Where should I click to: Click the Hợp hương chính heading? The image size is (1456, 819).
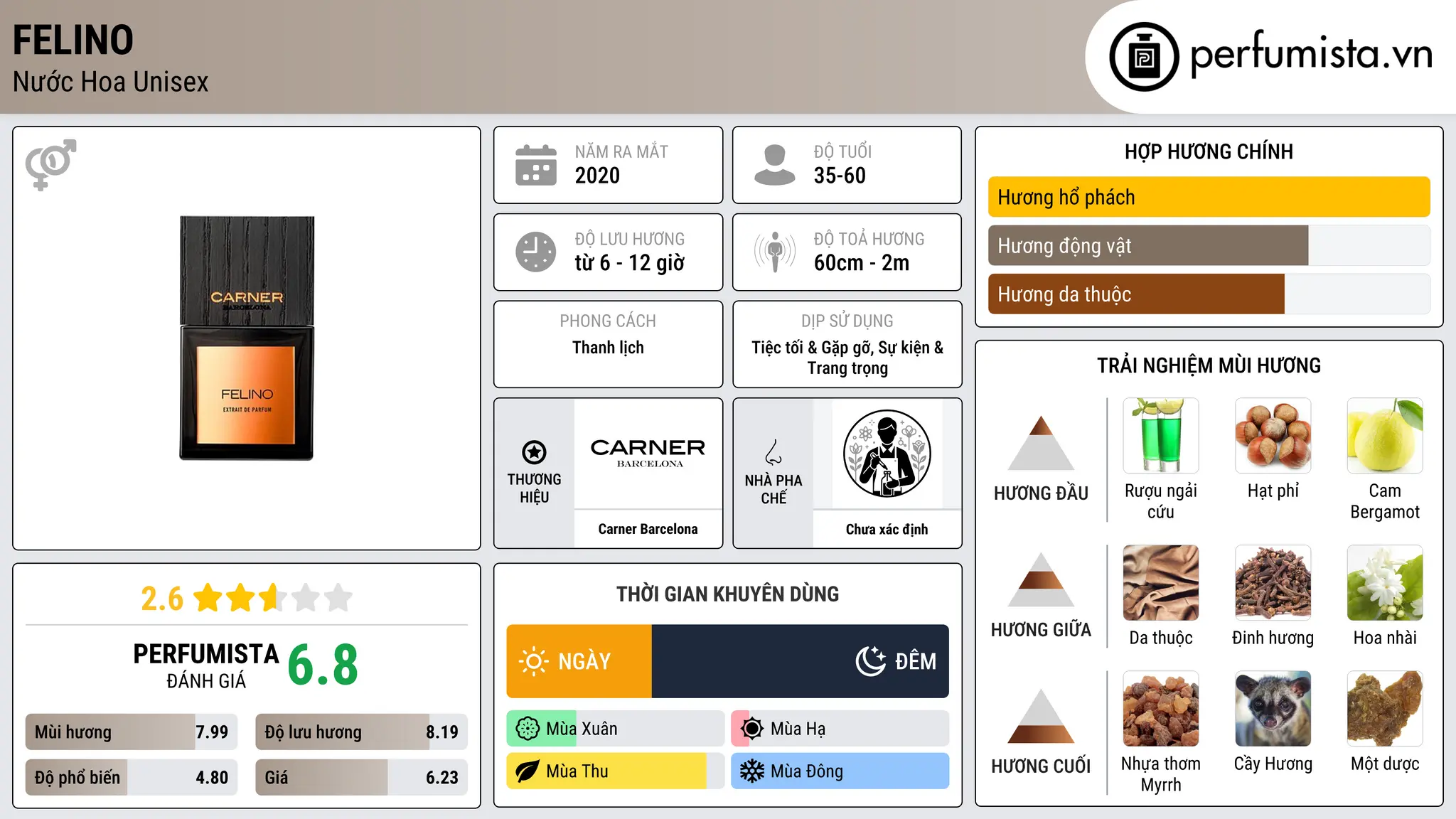coord(1209,151)
